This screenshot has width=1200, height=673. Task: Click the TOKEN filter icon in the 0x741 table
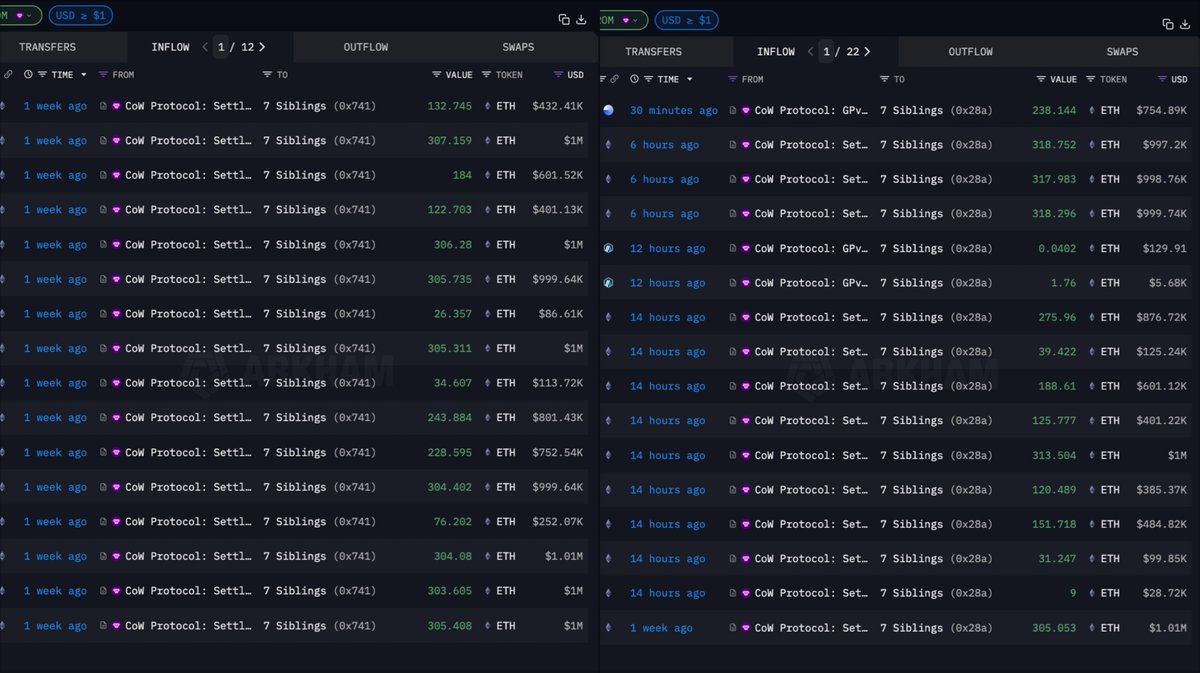click(487, 75)
